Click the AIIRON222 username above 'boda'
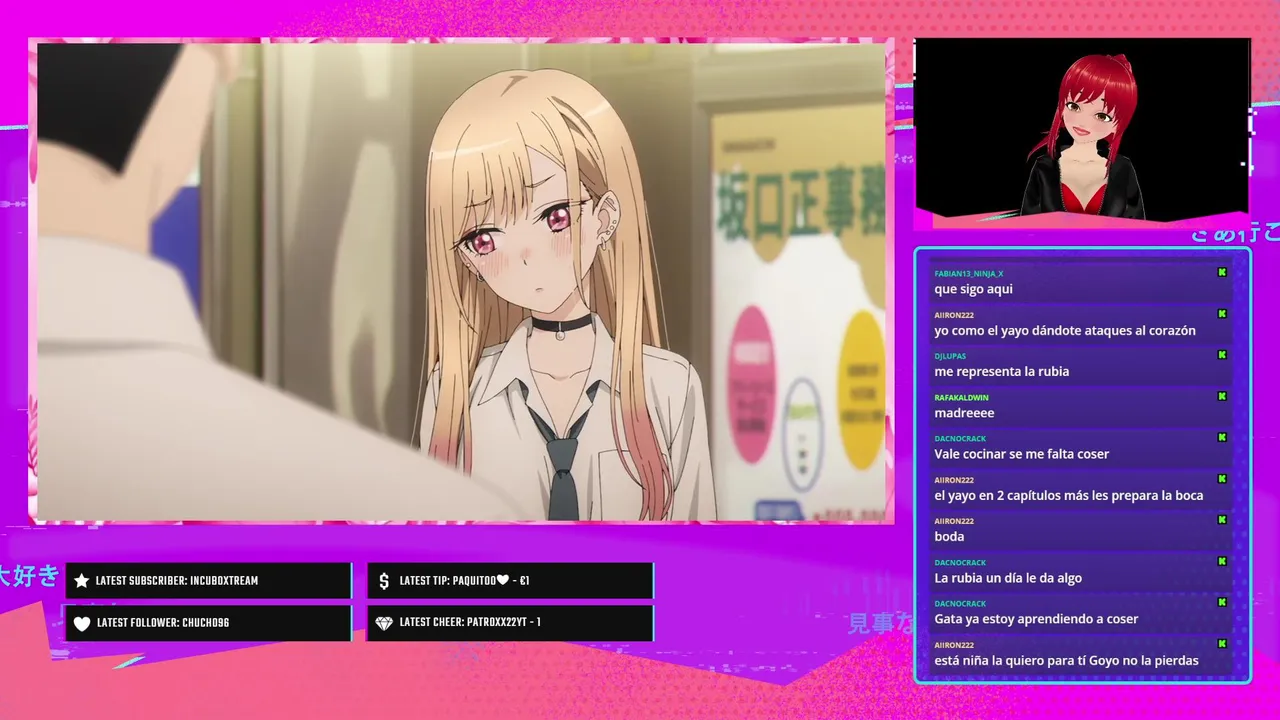Viewport: 1280px width, 720px height. tap(954, 521)
